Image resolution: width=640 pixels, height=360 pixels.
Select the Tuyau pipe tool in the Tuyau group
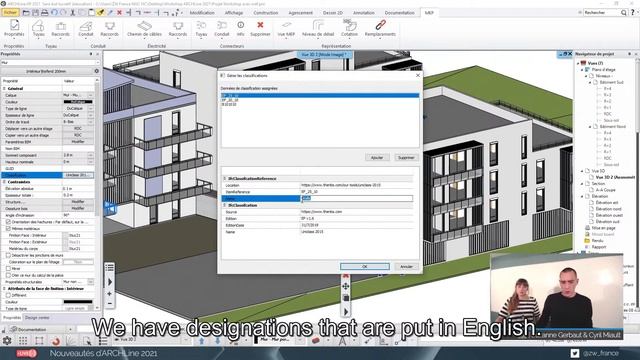[38, 29]
